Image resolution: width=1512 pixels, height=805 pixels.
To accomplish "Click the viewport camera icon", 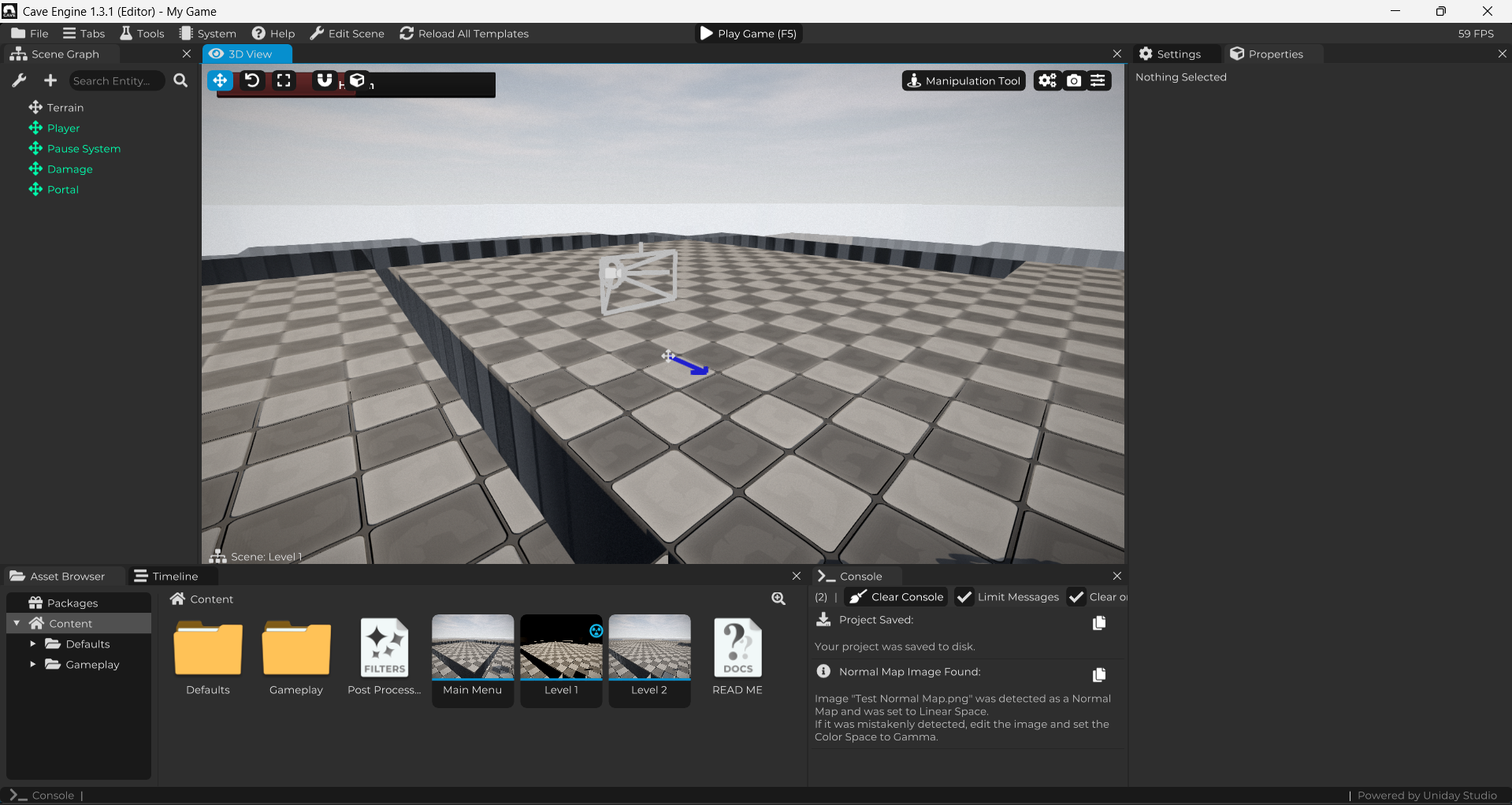I will [1074, 80].
